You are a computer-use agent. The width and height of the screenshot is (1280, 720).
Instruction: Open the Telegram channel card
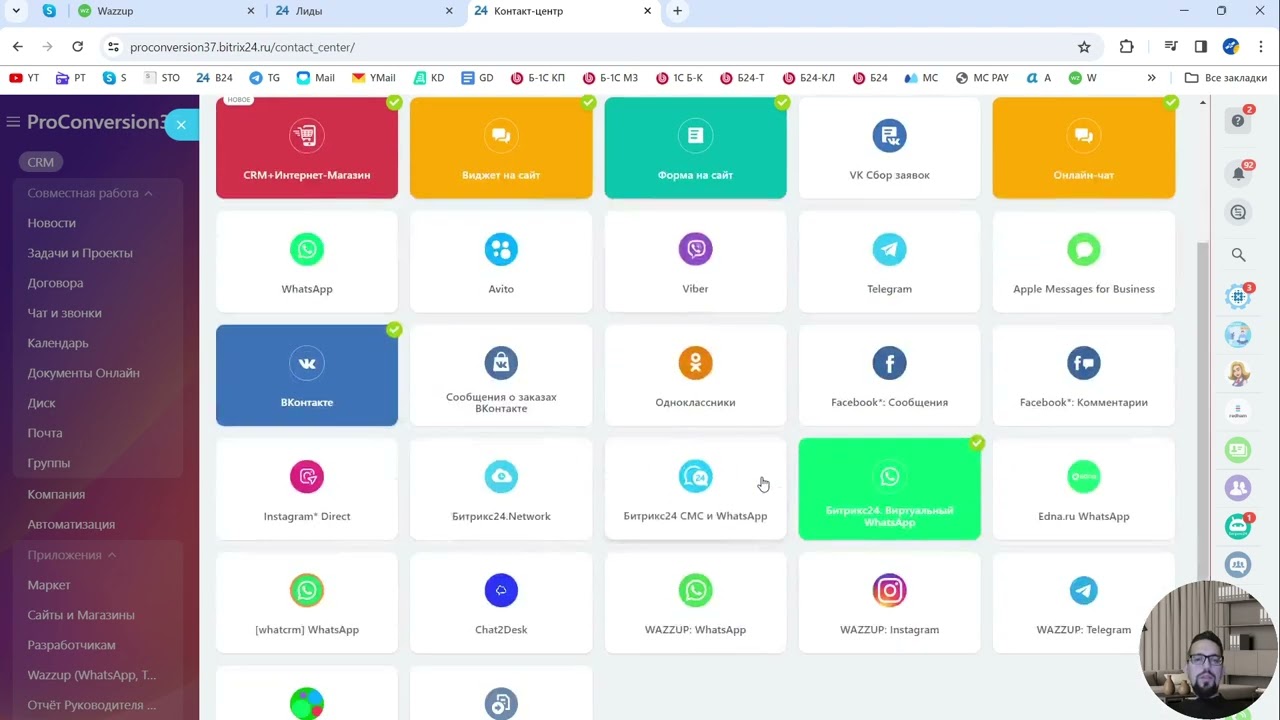pyautogui.click(x=889, y=262)
